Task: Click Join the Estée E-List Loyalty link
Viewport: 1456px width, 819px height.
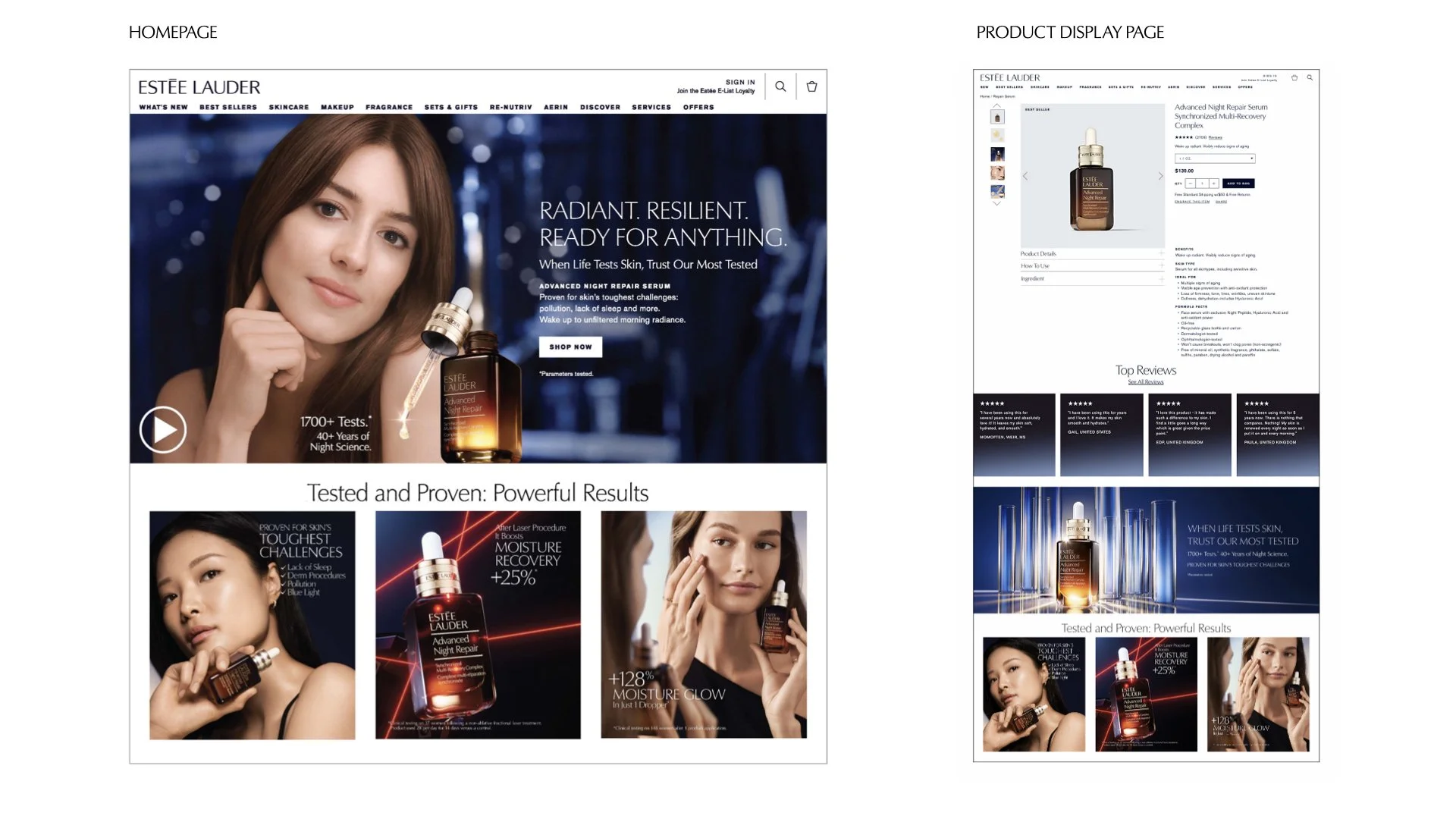Action: 716,91
